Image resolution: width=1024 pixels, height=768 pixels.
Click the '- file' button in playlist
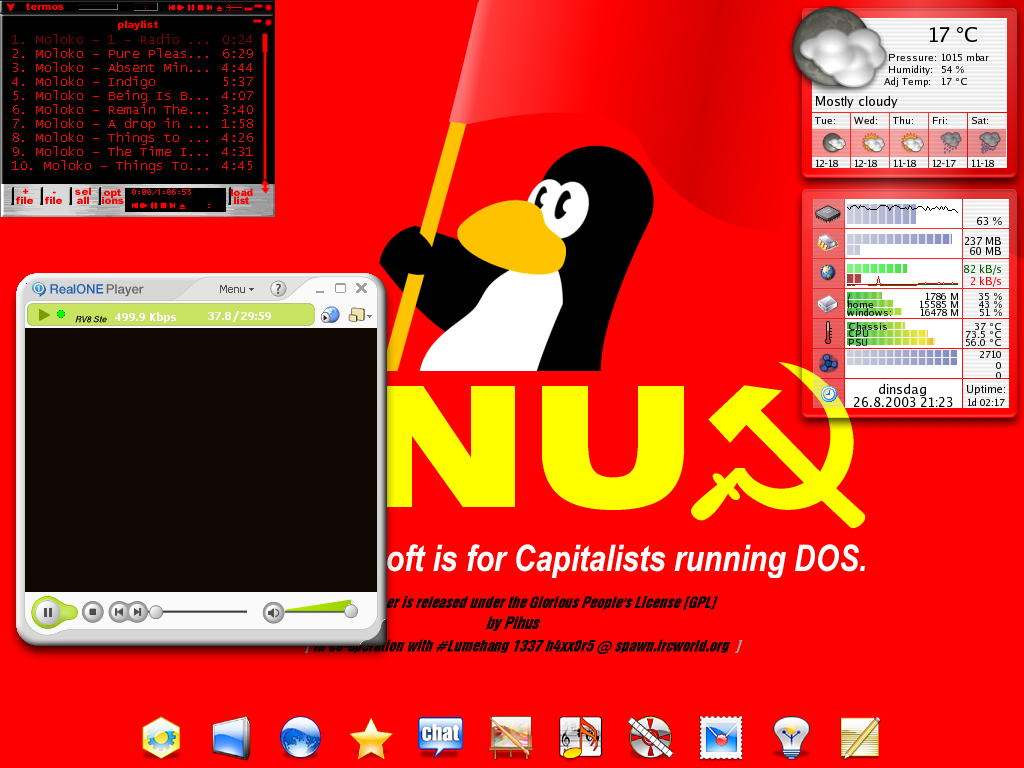coord(53,197)
